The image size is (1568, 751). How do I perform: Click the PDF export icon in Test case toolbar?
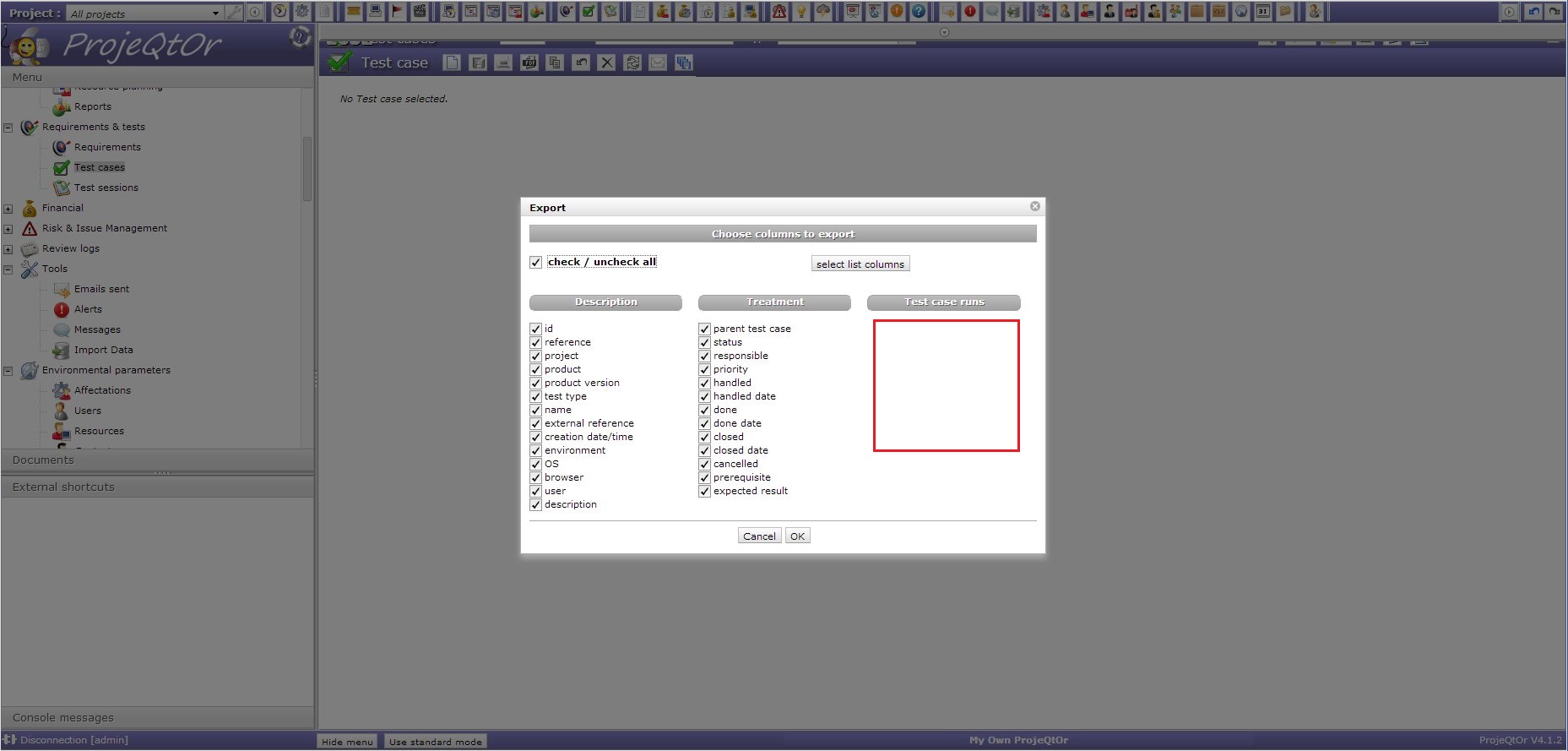[529, 63]
